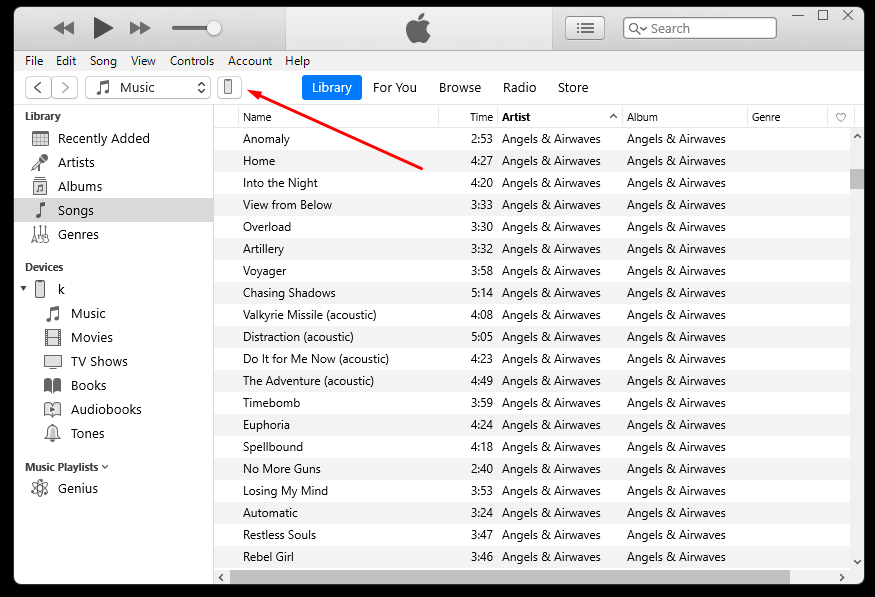Sort by the Album column header
The width and height of the screenshot is (875, 597).
pos(685,117)
